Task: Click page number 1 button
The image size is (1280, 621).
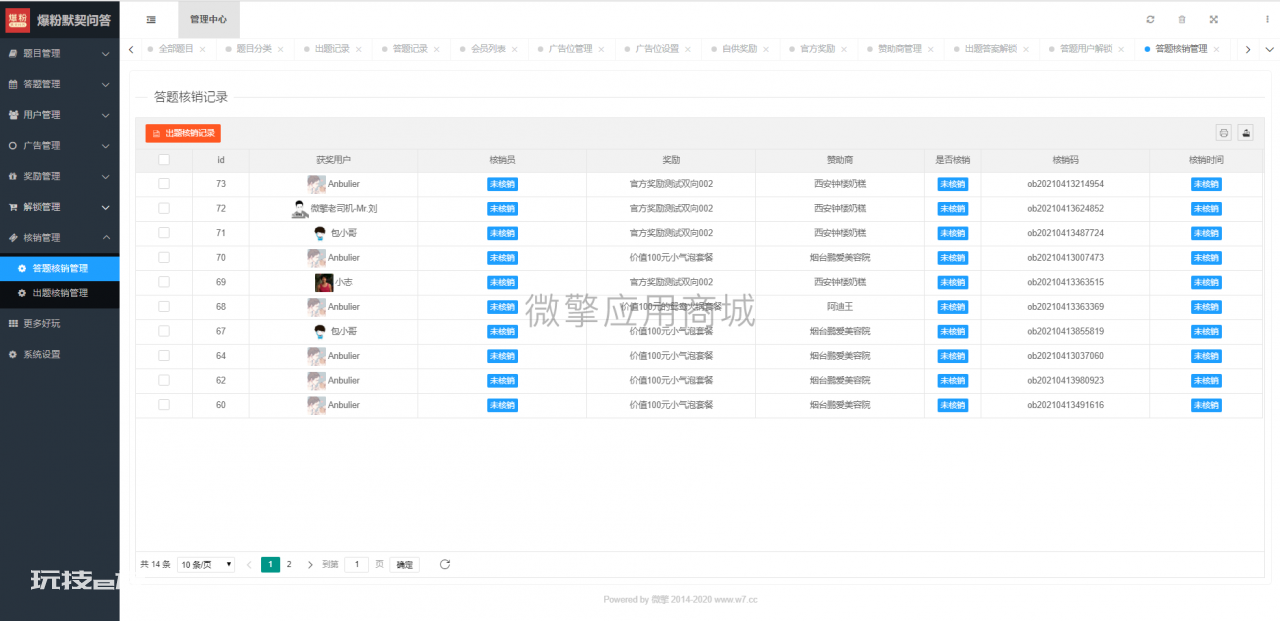Action: pos(270,564)
